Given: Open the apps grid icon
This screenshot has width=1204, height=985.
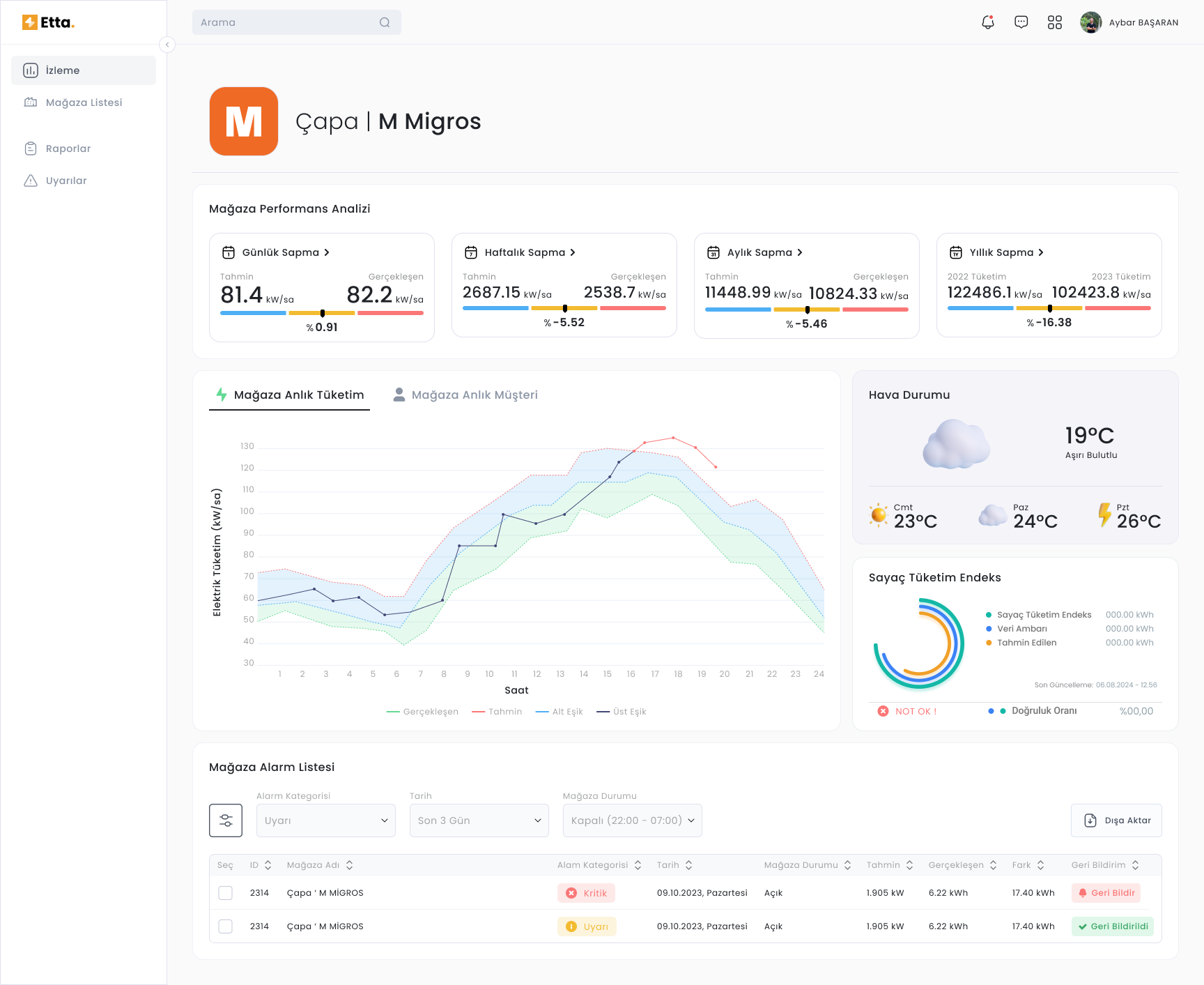Looking at the screenshot, I should point(1054,22).
